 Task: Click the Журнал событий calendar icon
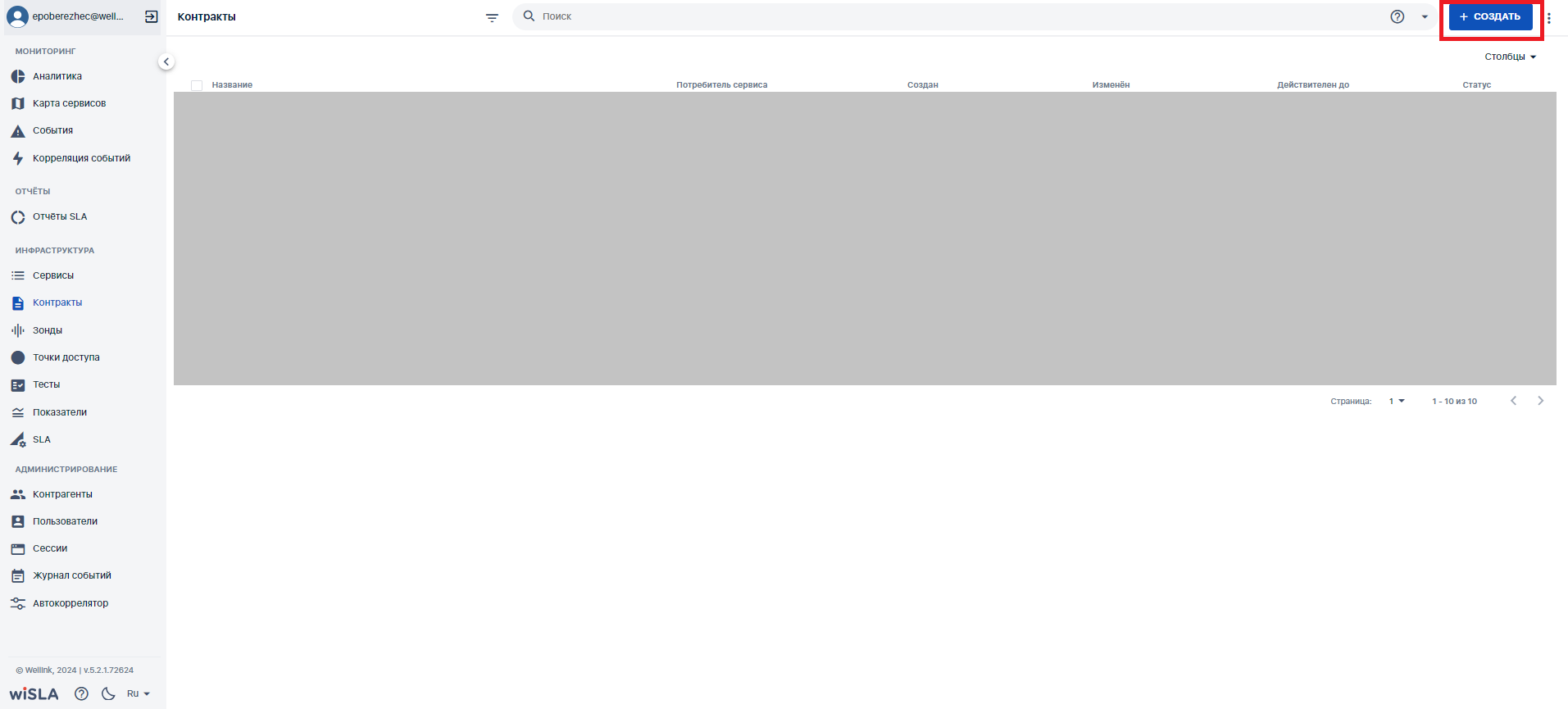(18, 576)
